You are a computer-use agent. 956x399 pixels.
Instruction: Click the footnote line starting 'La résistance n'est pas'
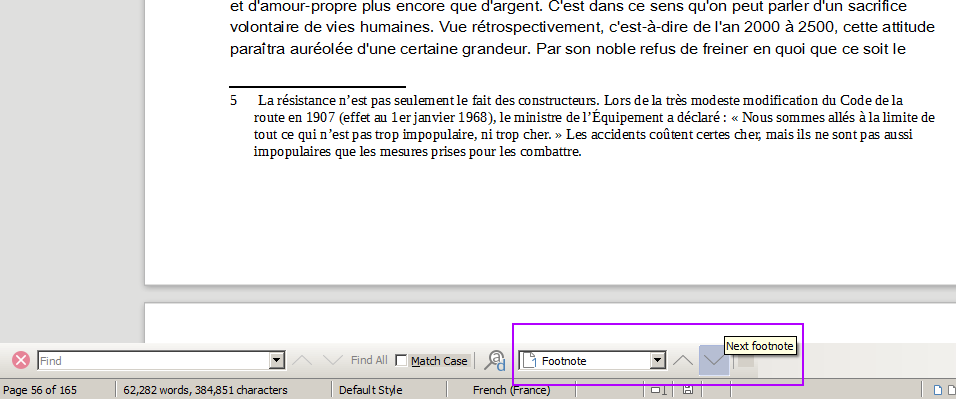click(x=580, y=100)
